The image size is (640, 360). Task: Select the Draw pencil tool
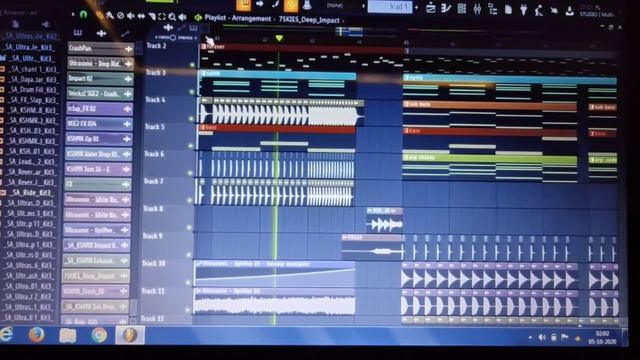(x=99, y=16)
